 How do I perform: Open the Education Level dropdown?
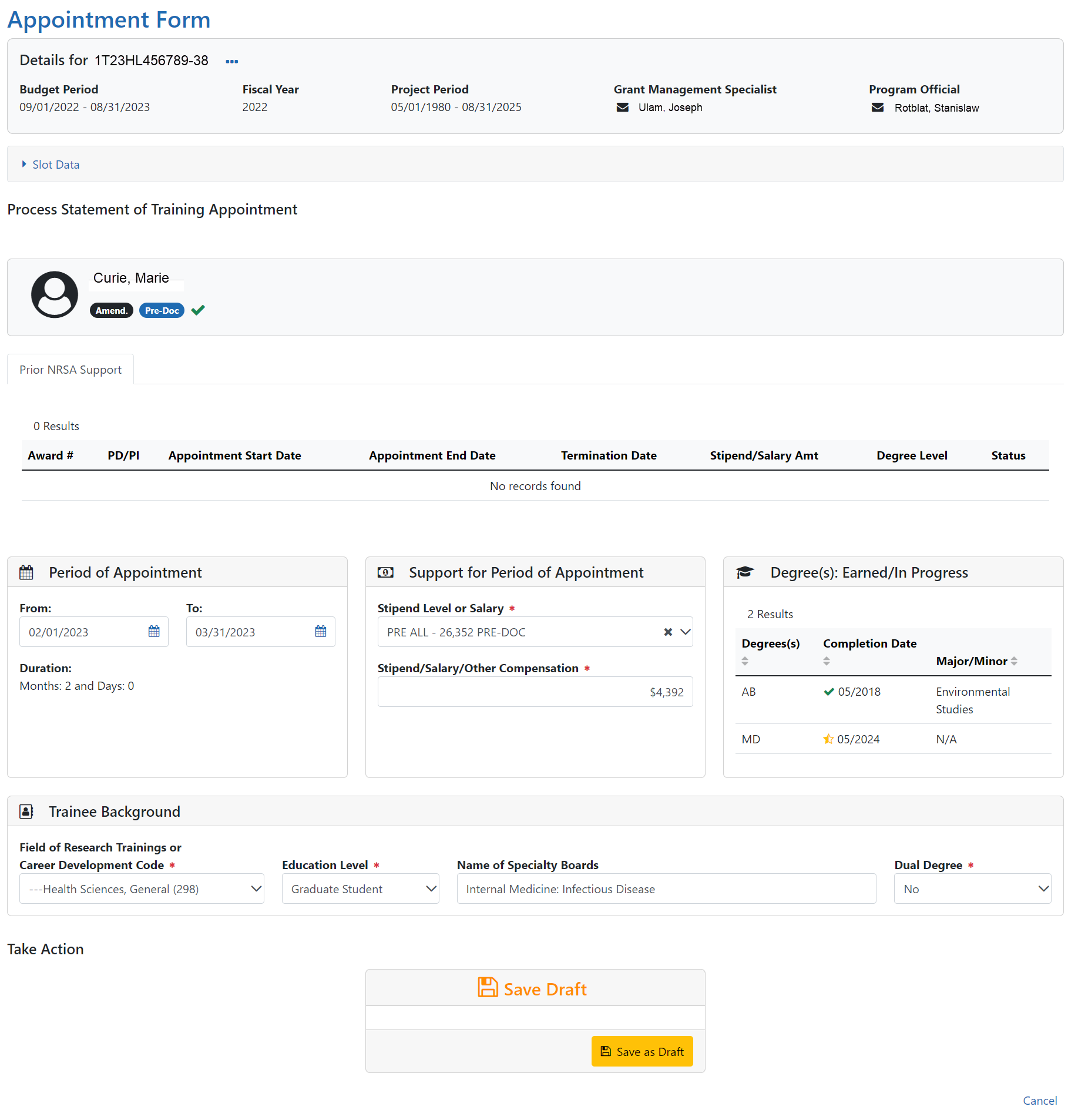pyautogui.click(x=360, y=889)
